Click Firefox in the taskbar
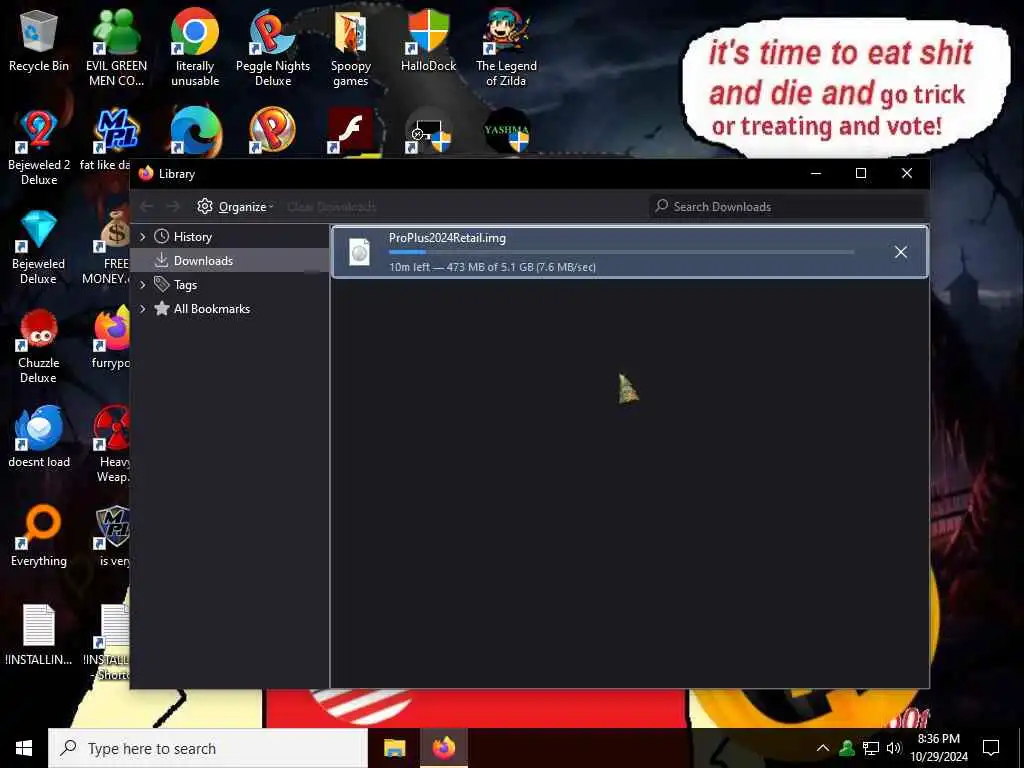Image resolution: width=1024 pixels, height=768 pixels. coord(444,748)
